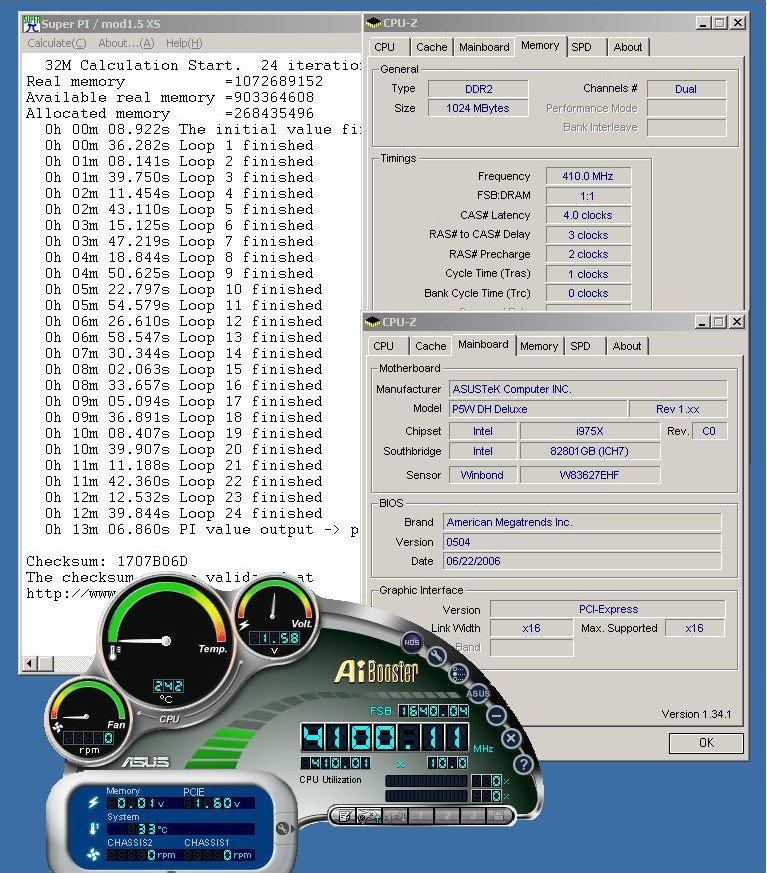This screenshot has width=767, height=873.
Task: Click the DDR2 memory type field
Action: [x=478, y=89]
